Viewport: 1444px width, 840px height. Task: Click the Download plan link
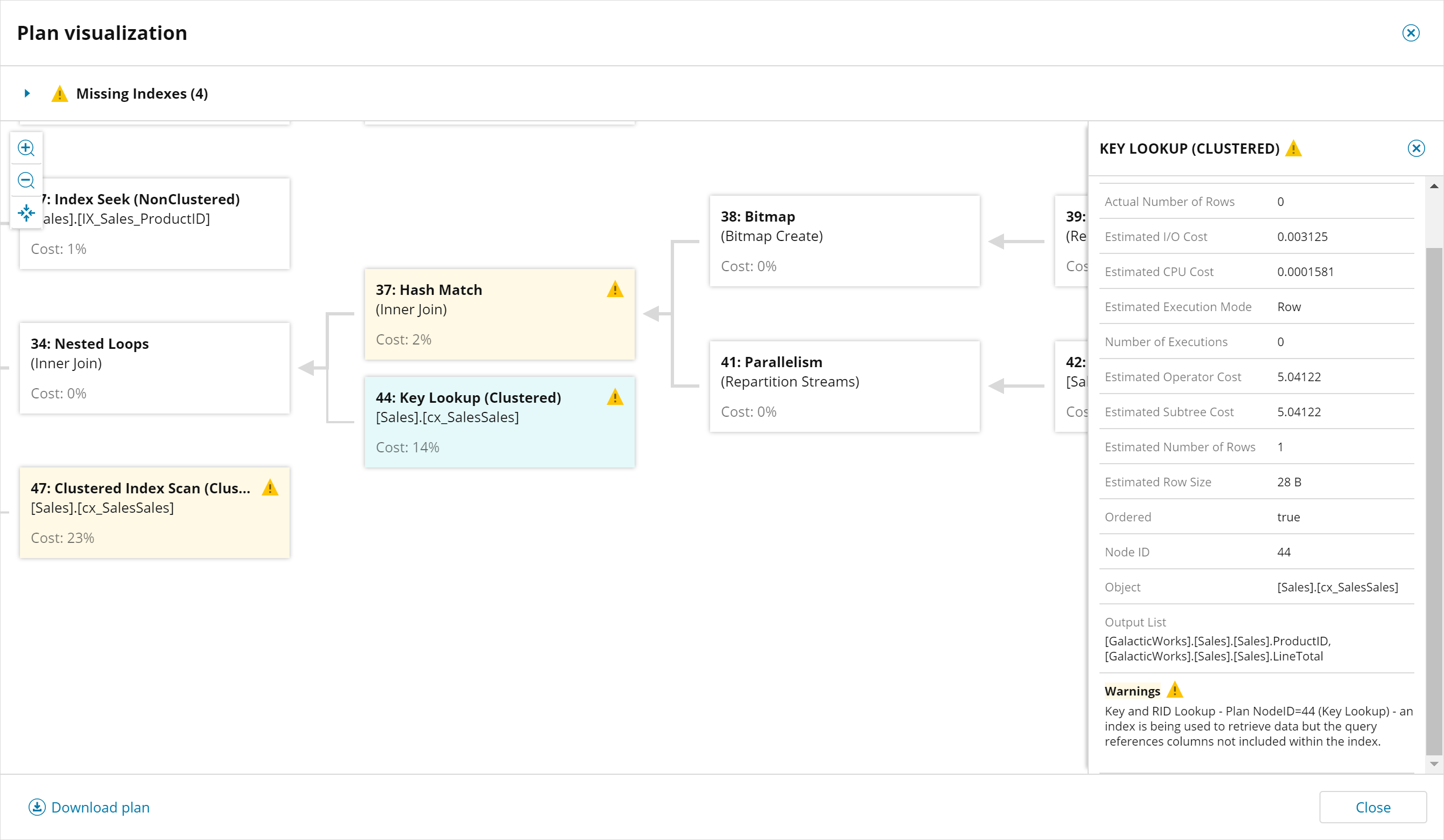pyautogui.click(x=100, y=807)
